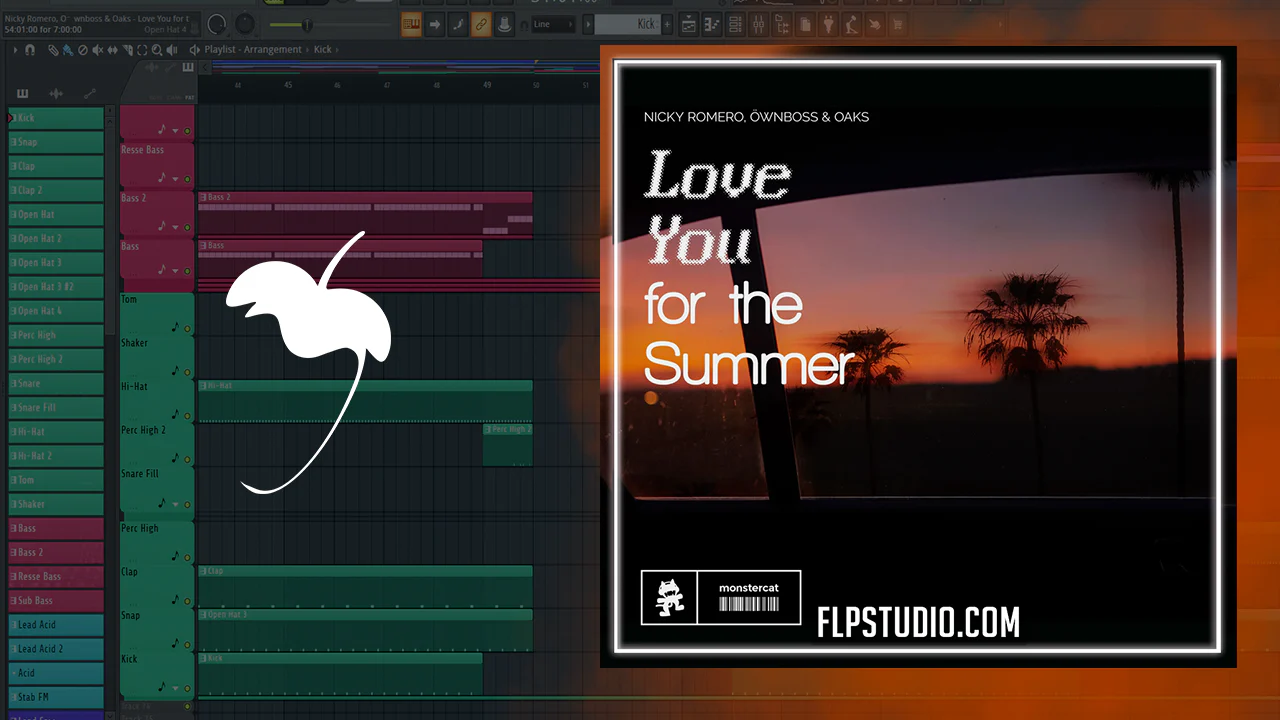
Task: Click the left knob in the top toolbar
Action: [x=217, y=23]
